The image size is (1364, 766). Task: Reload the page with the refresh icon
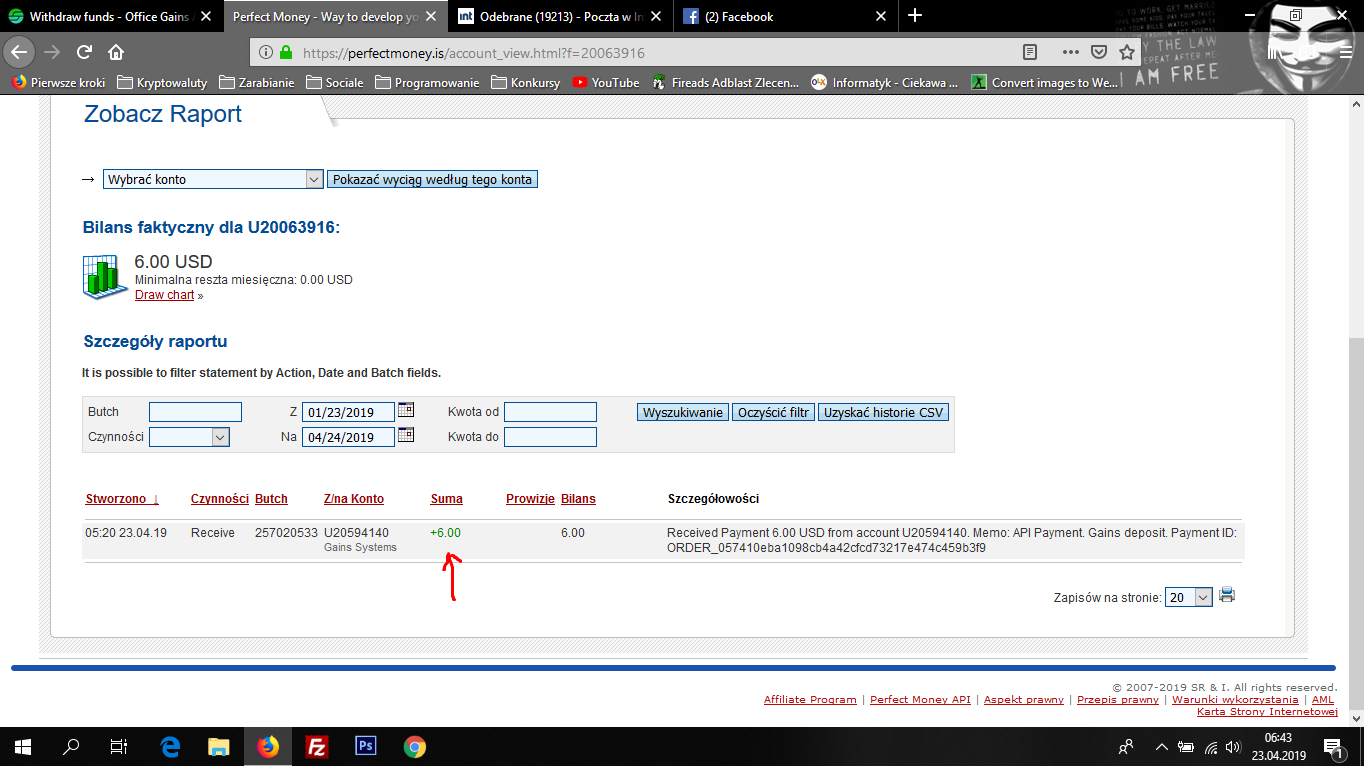(x=84, y=52)
